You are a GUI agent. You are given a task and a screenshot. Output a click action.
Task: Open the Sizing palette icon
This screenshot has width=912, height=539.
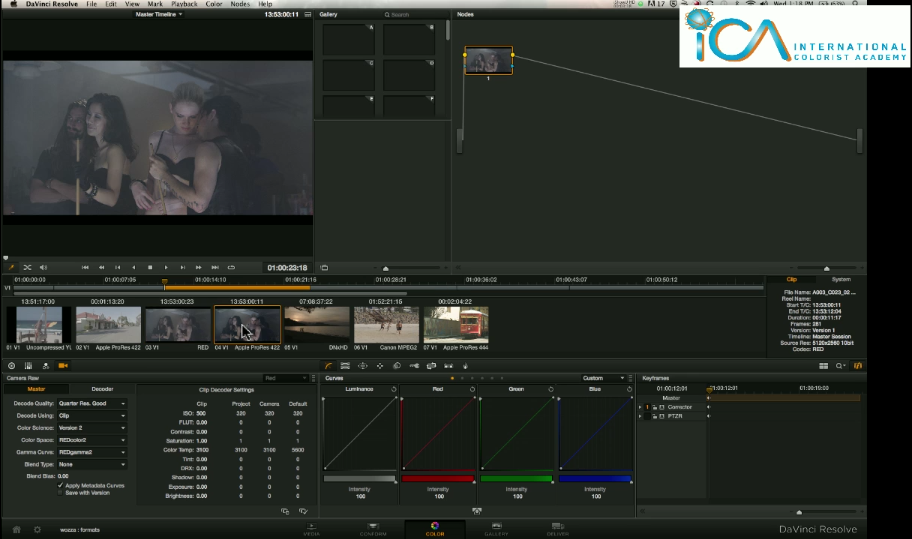click(432, 366)
